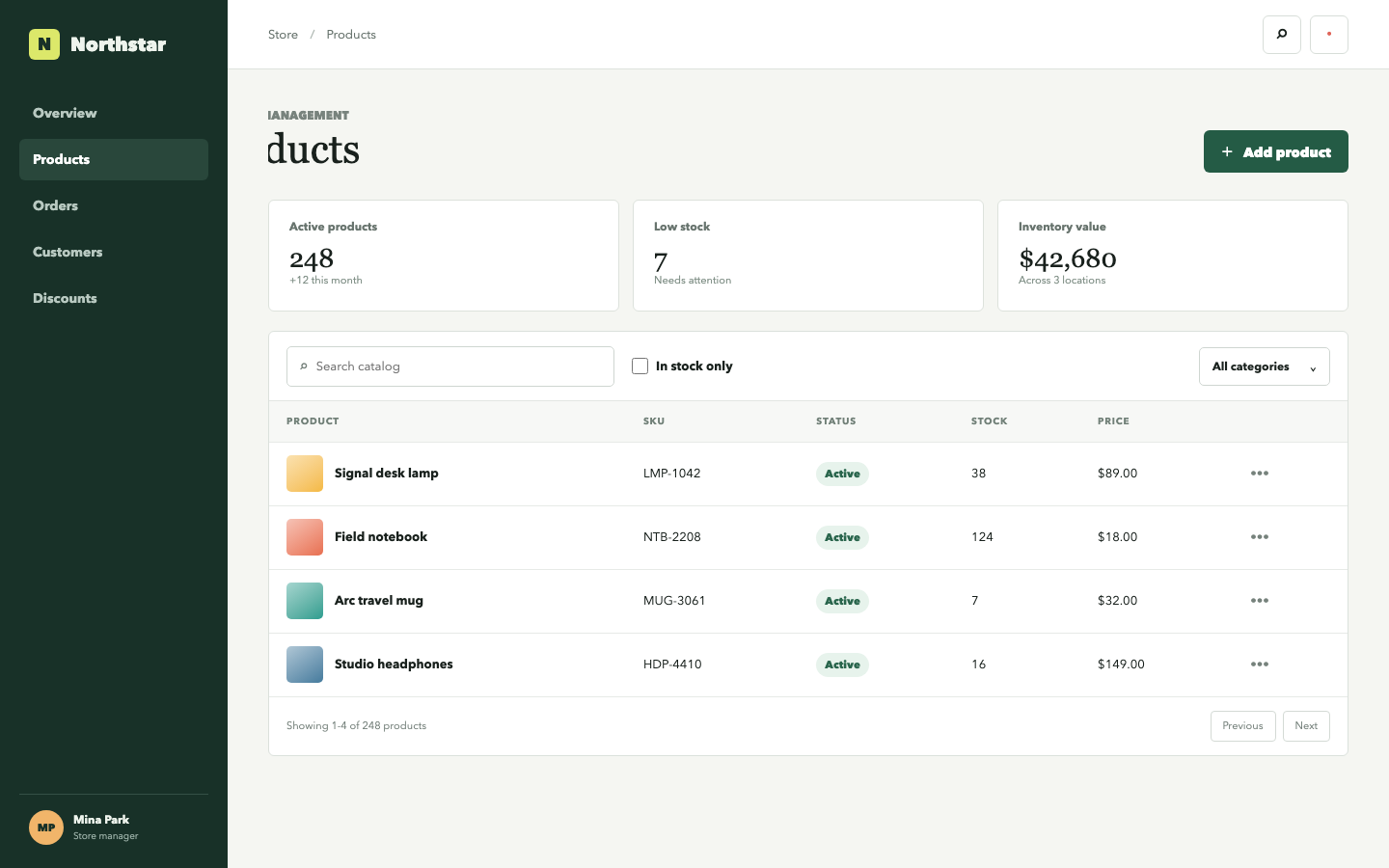Open Orders in the sidebar

114,205
